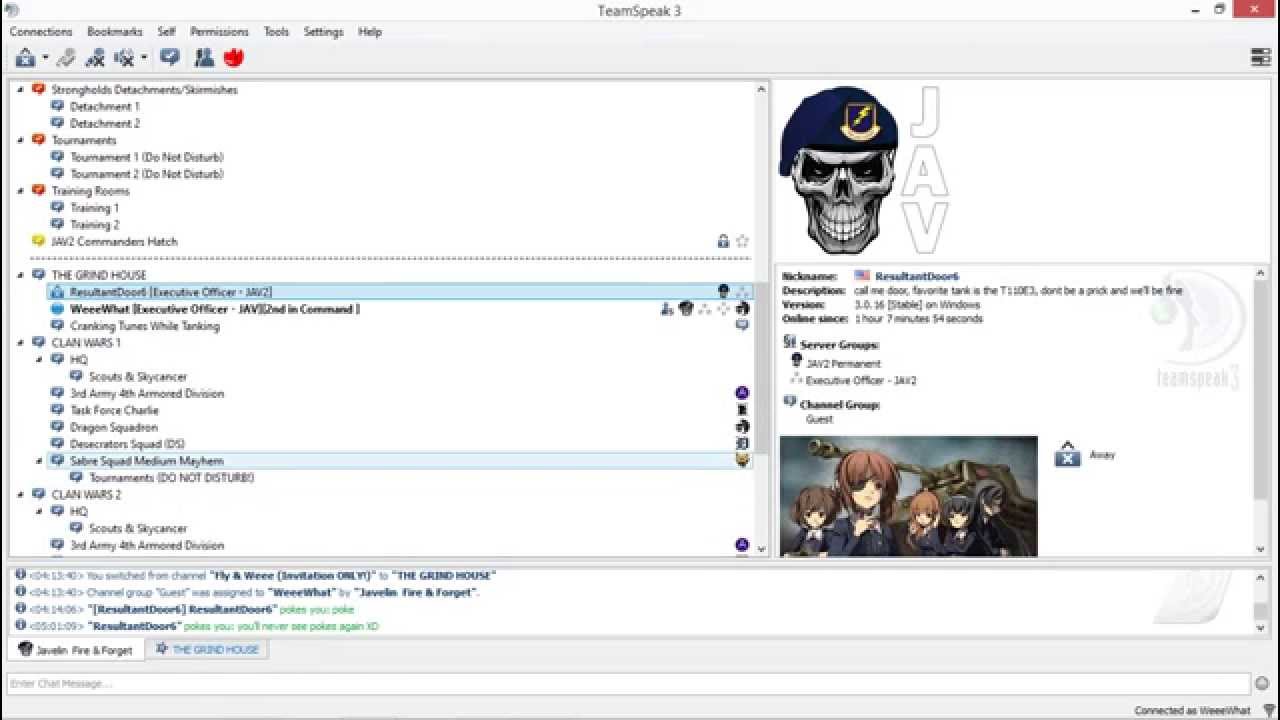1280x720 pixels.
Task: Toggle speakers mute in the toolbar
Action: pyautogui.click(x=124, y=58)
